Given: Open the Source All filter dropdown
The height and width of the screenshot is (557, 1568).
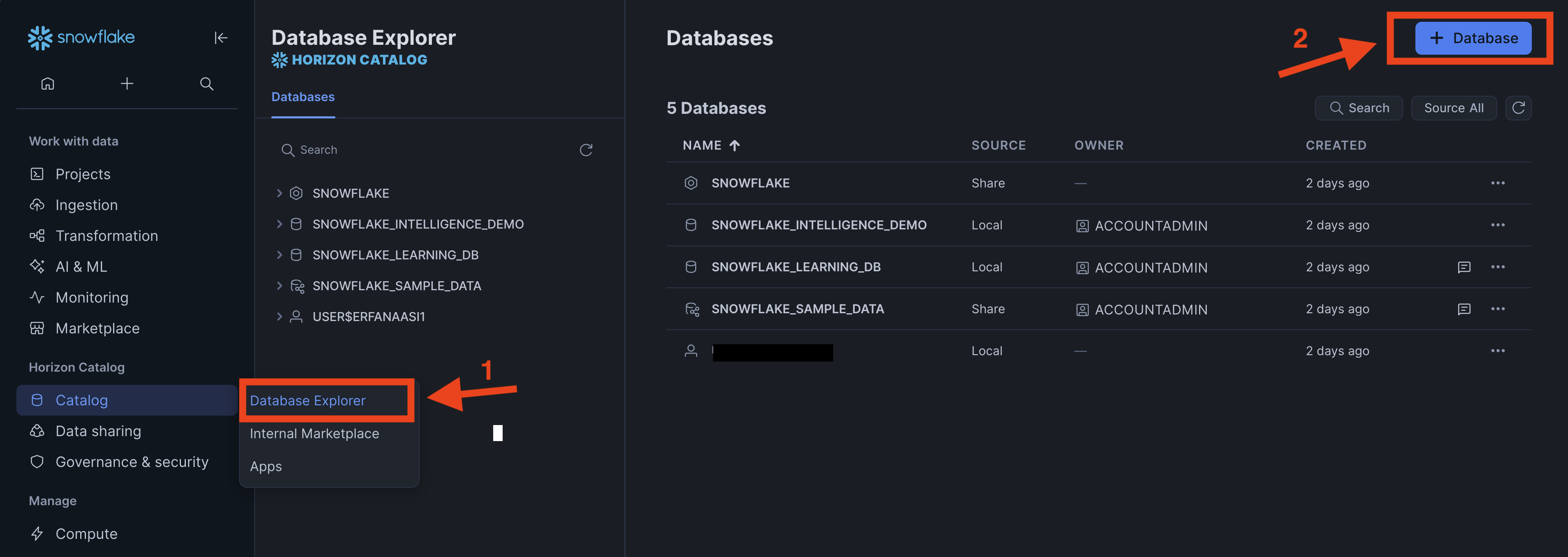Looking at the screenshot, I should (x=1454, y=108).
